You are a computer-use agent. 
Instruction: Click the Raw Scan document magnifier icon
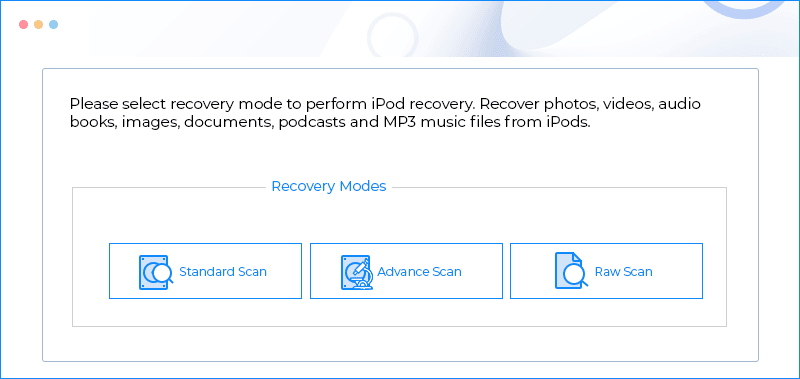571,271
